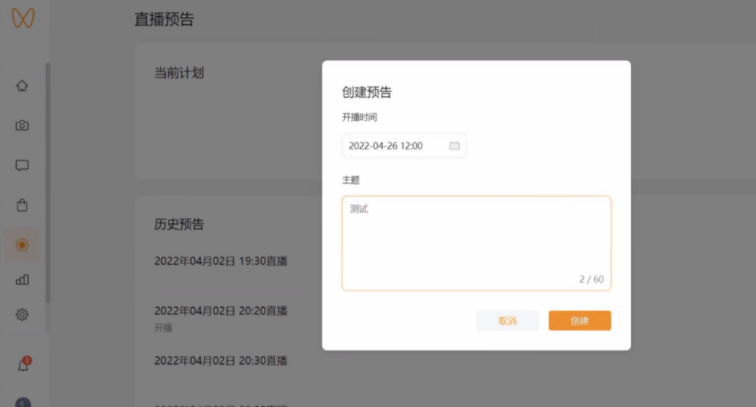Click the orange 创建 button
756x407 pixels.
coord(580,321)
